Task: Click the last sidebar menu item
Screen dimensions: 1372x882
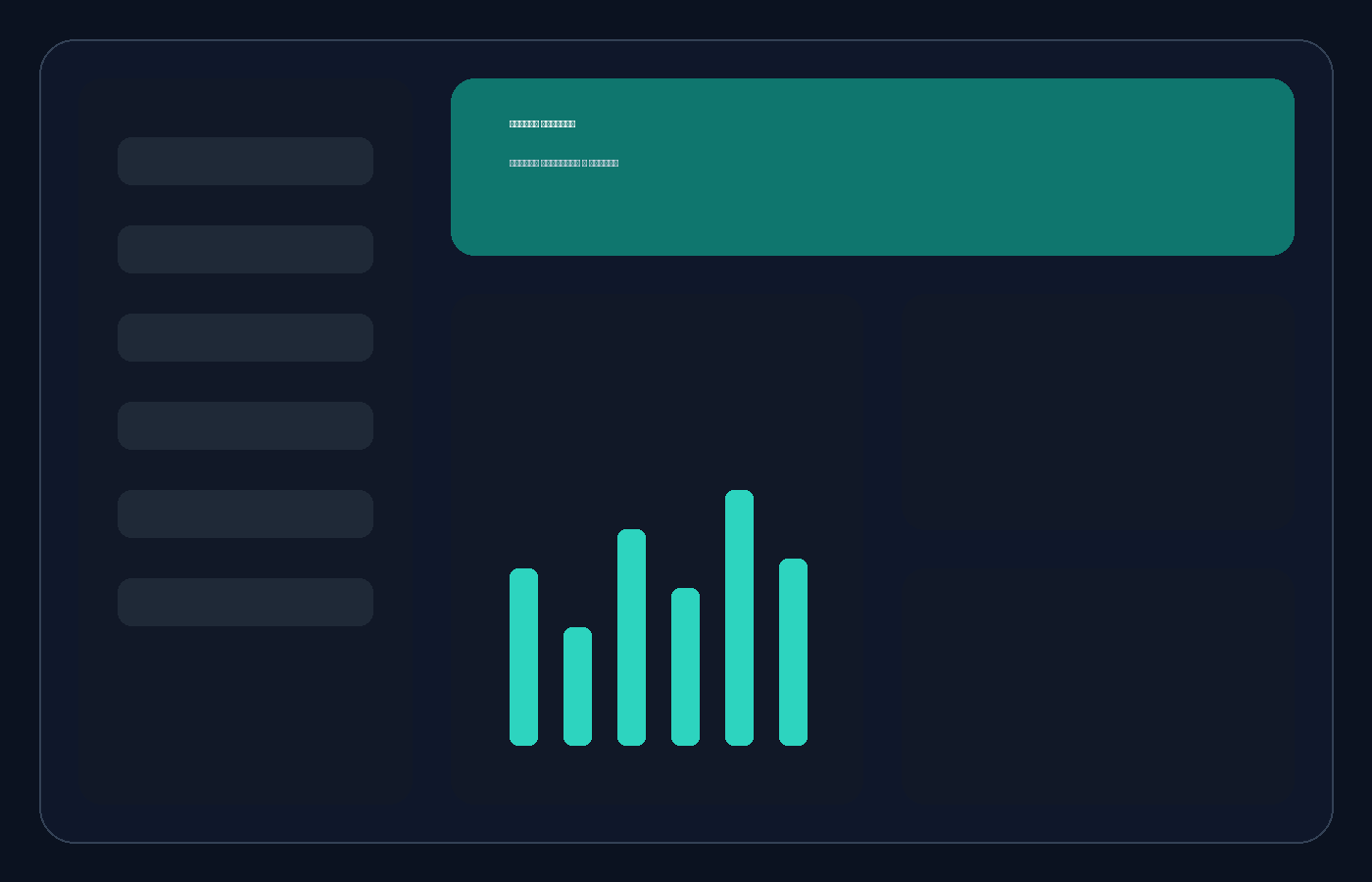Action: click(x=245, y=602)
